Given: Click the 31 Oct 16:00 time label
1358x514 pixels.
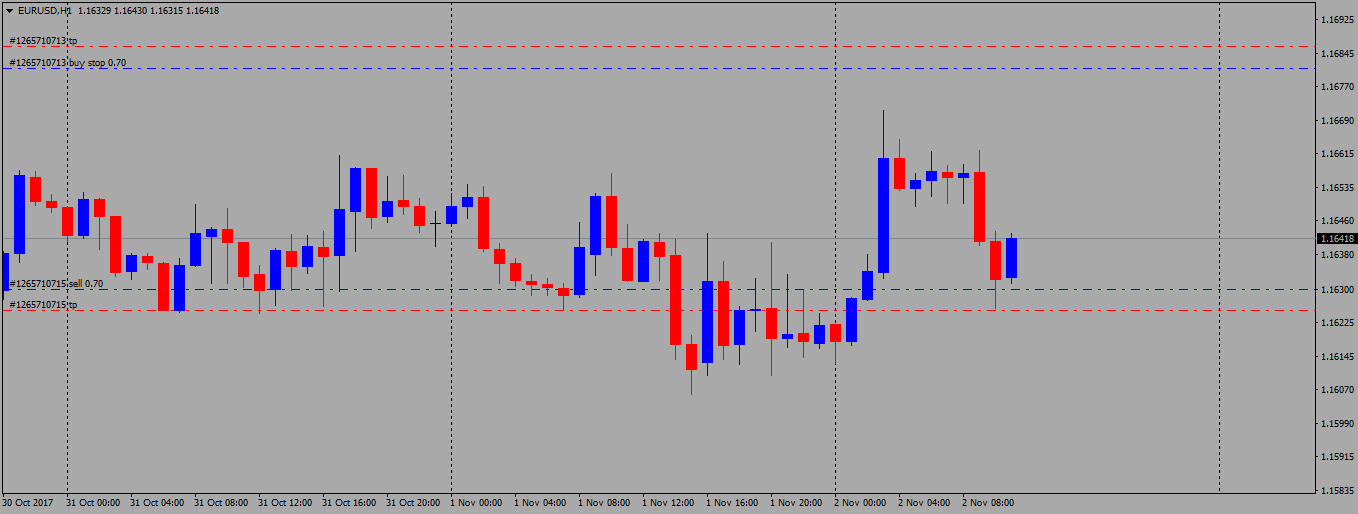Looking at the screenshot, I should pos(349,503).
